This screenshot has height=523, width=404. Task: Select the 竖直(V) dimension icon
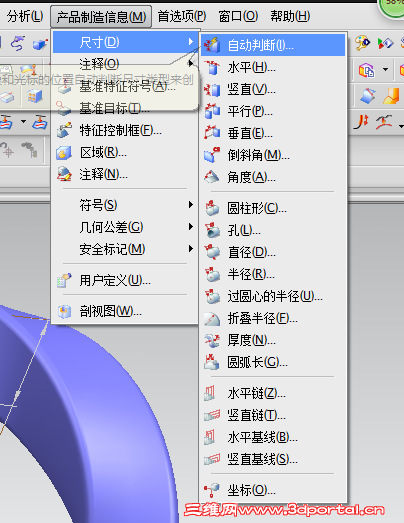pyautogui.click(x=212, y=89)
